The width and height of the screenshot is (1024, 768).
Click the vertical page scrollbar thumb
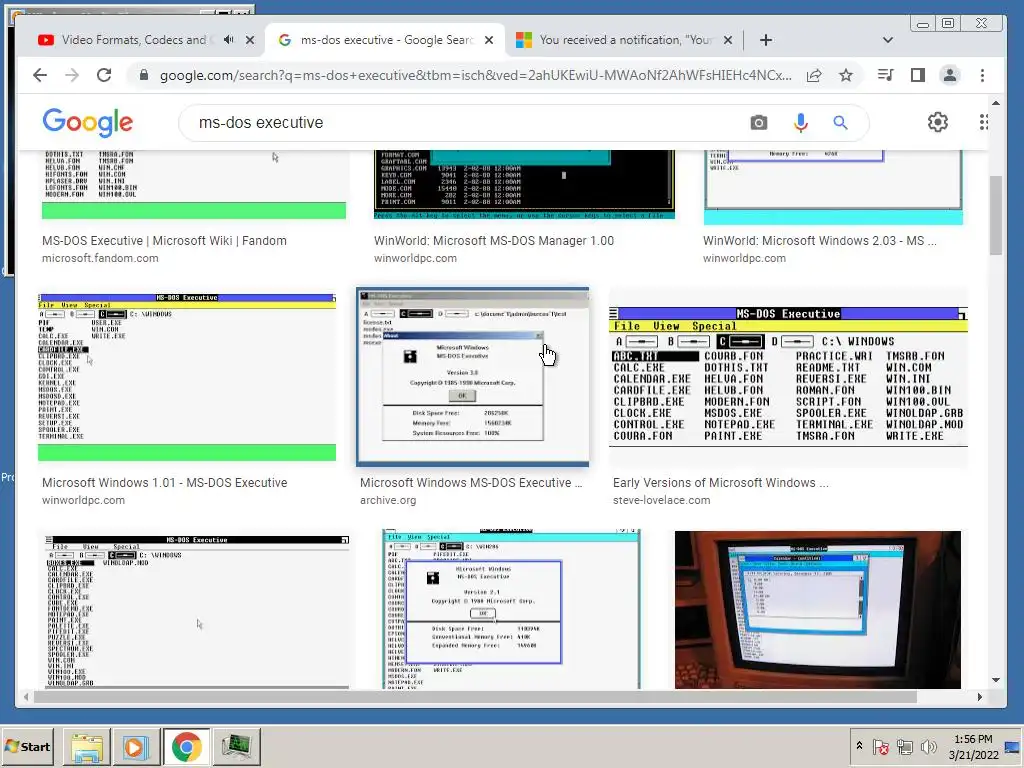pos(995,216)
